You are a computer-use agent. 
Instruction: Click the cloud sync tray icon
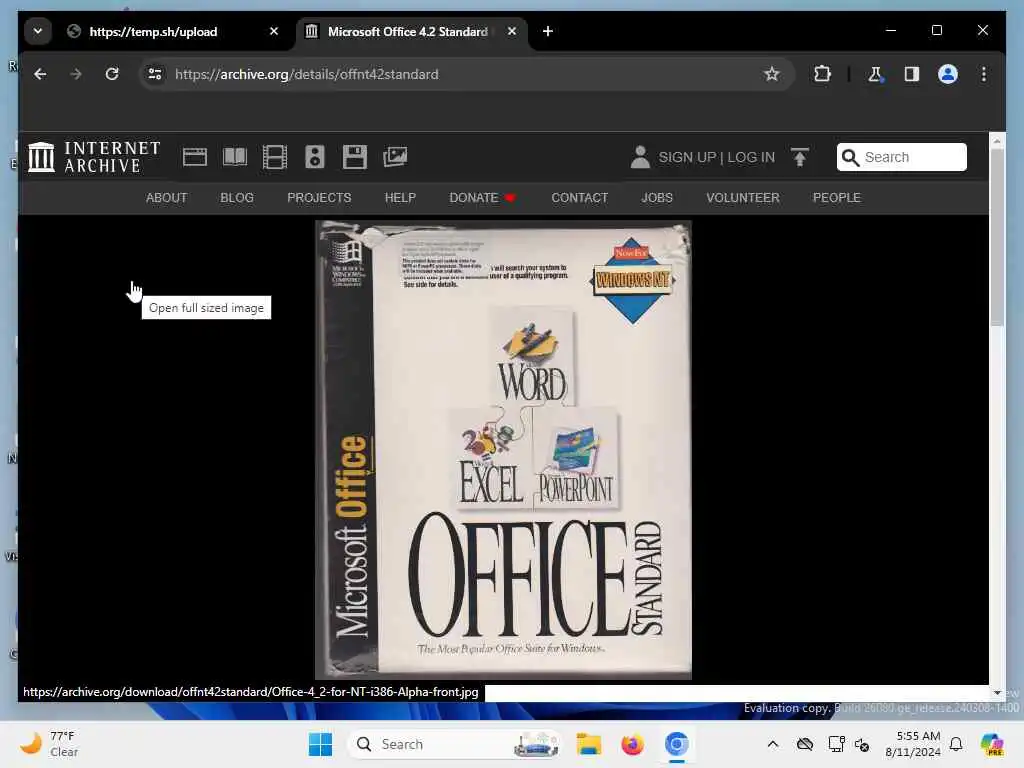coord(805,744)
